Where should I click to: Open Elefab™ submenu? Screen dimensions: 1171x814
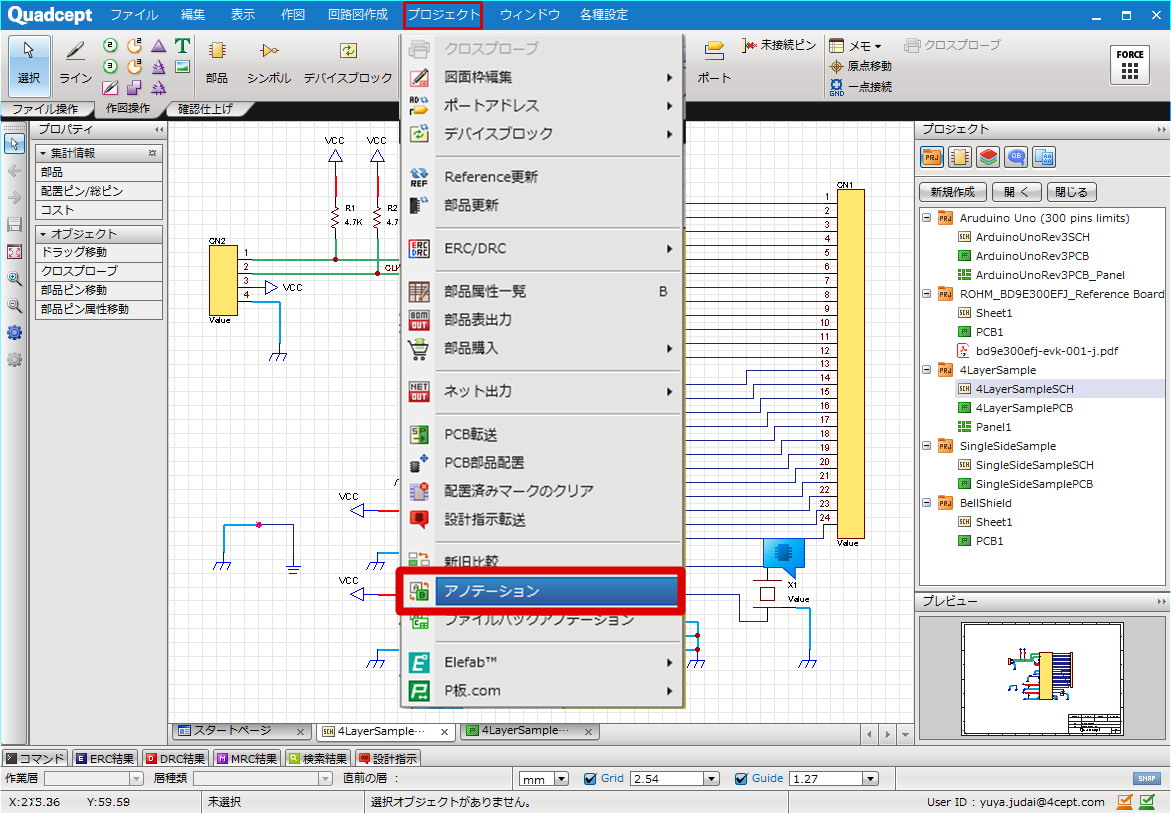(541, 662)
